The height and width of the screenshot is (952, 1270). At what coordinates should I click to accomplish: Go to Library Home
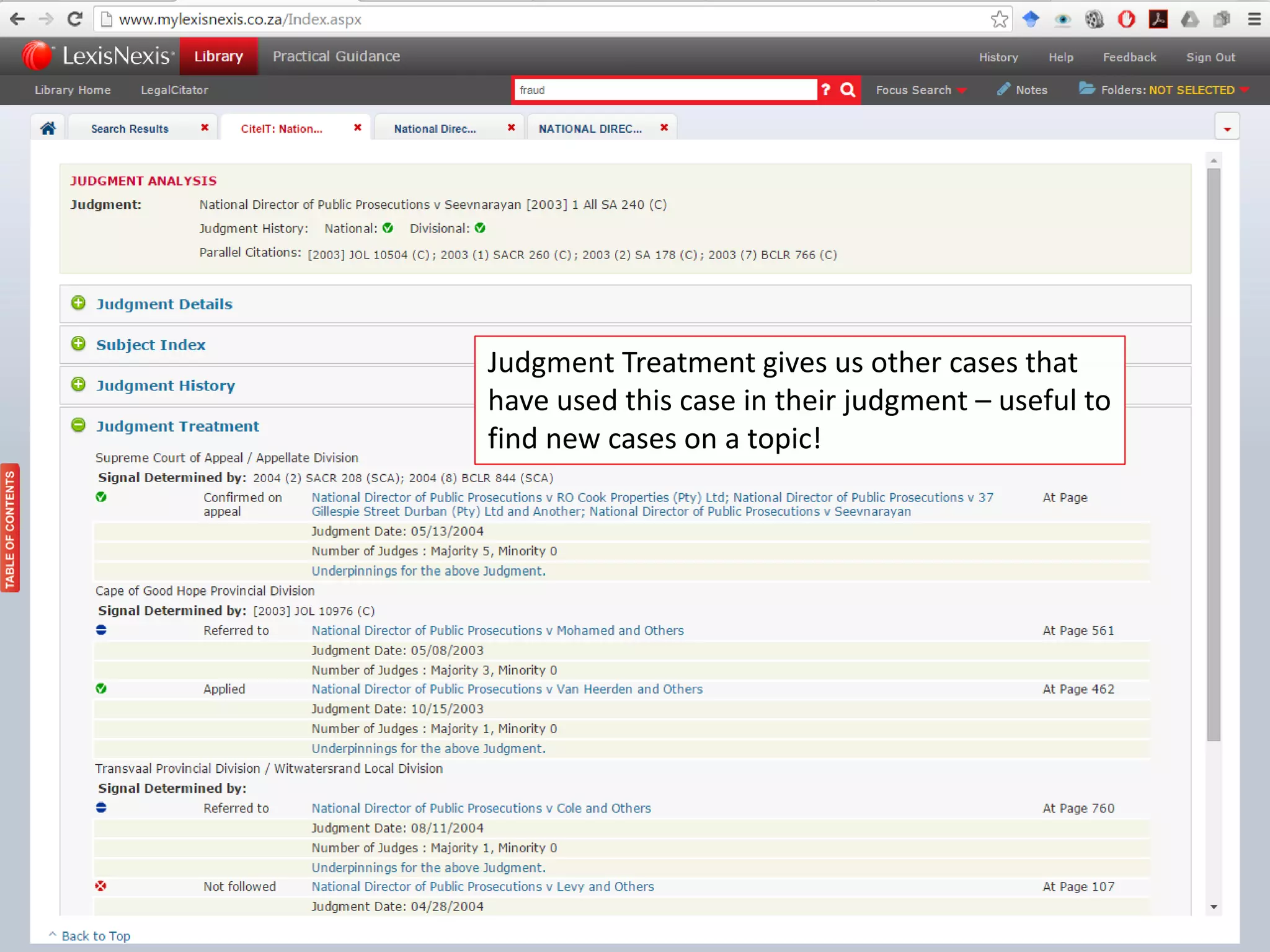pos(73,90)
